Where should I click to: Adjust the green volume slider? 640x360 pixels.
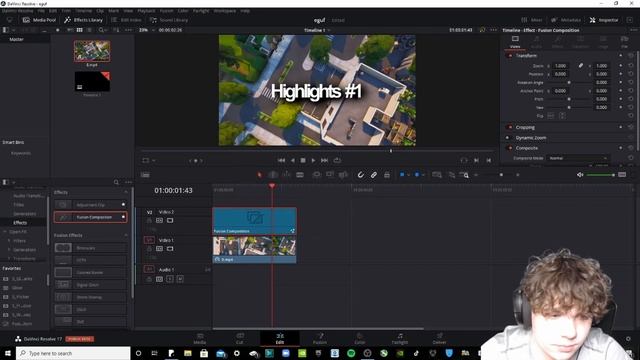(600, 175)
